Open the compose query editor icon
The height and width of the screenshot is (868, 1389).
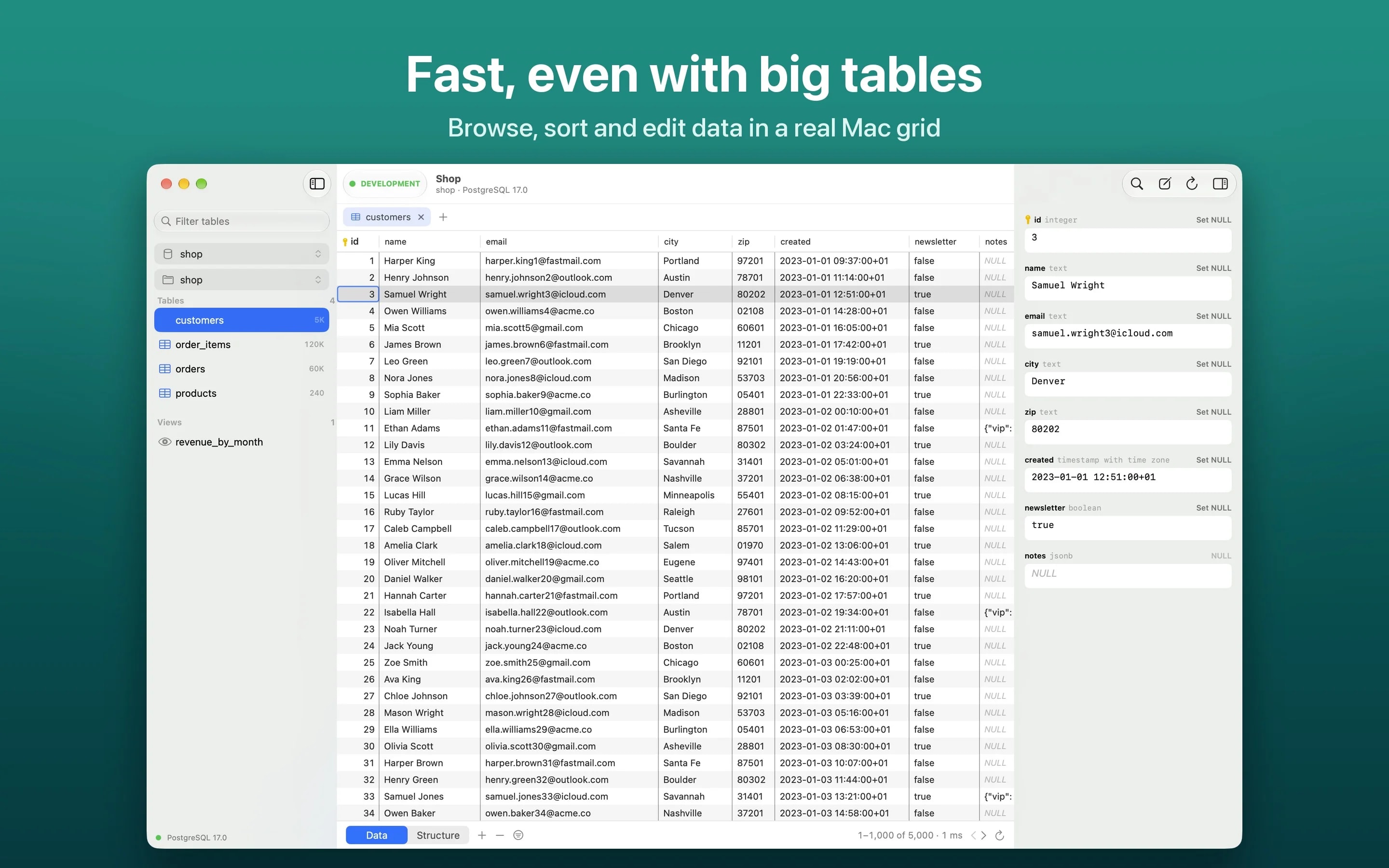click(x=1165, y=184)
